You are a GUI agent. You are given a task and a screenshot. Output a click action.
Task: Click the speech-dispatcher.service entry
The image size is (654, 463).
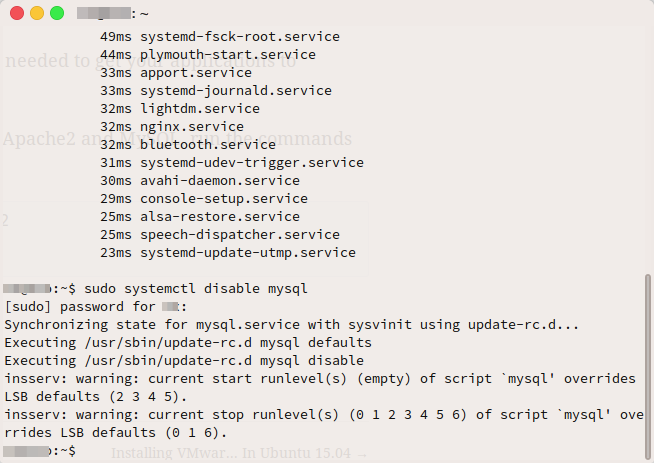(x=240, y=235)
